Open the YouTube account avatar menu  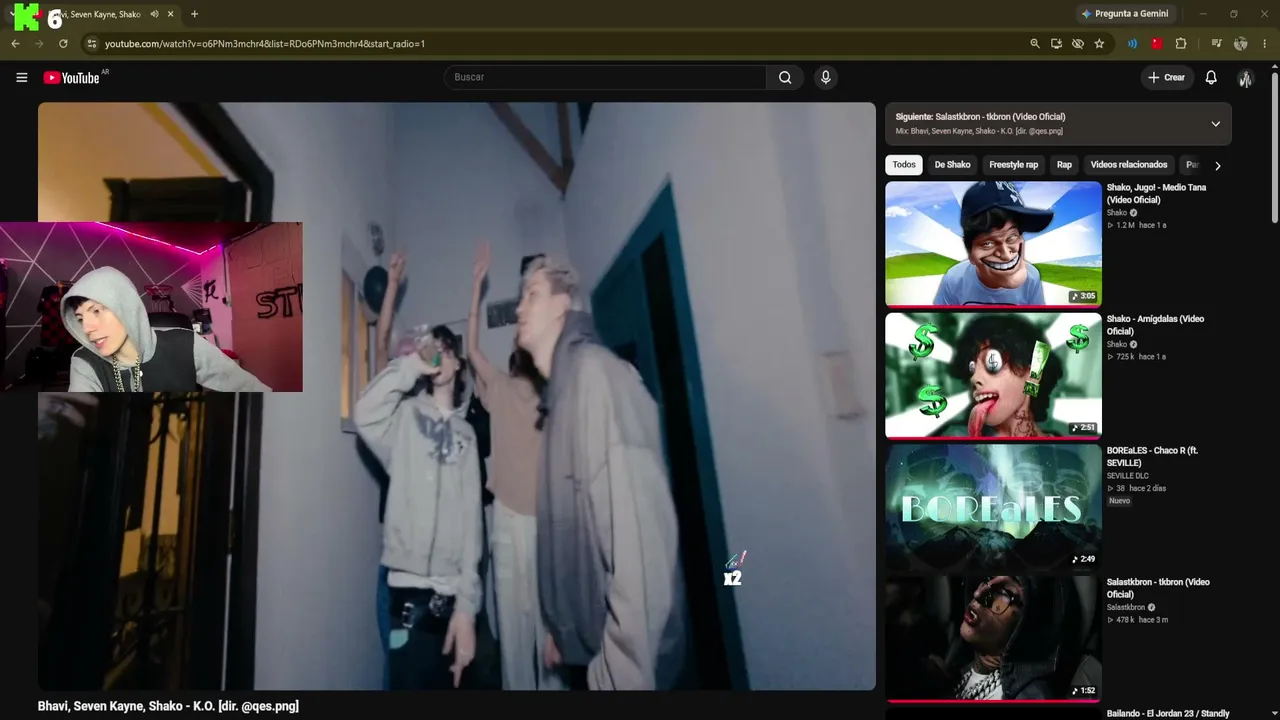click(1245, 77)
